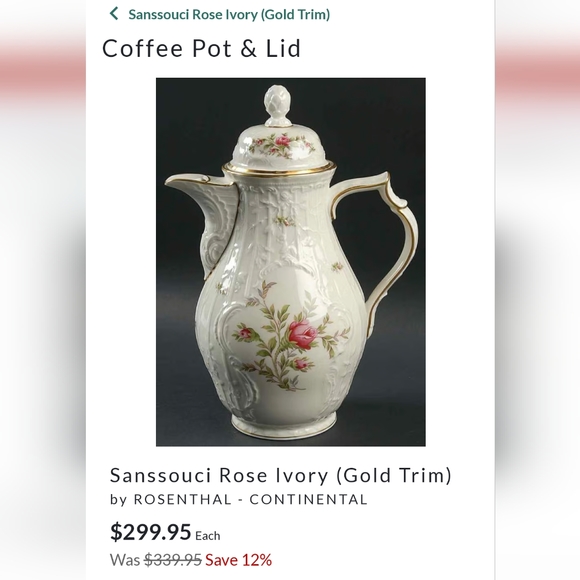Click the large pink rose on the pot
The image size is (580, 580).
[x=303, y=333]
